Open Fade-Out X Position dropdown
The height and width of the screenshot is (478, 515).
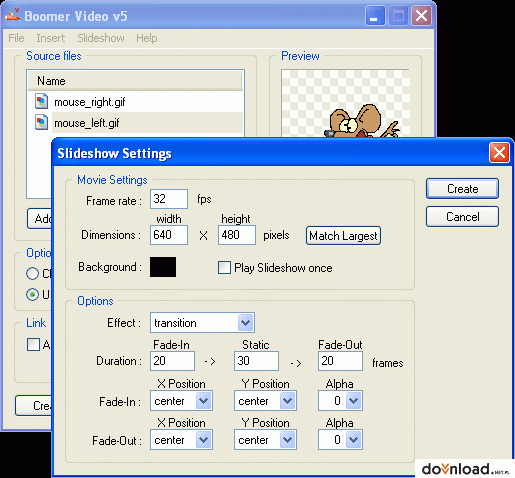pyautogui.click(x=203, y=440)
